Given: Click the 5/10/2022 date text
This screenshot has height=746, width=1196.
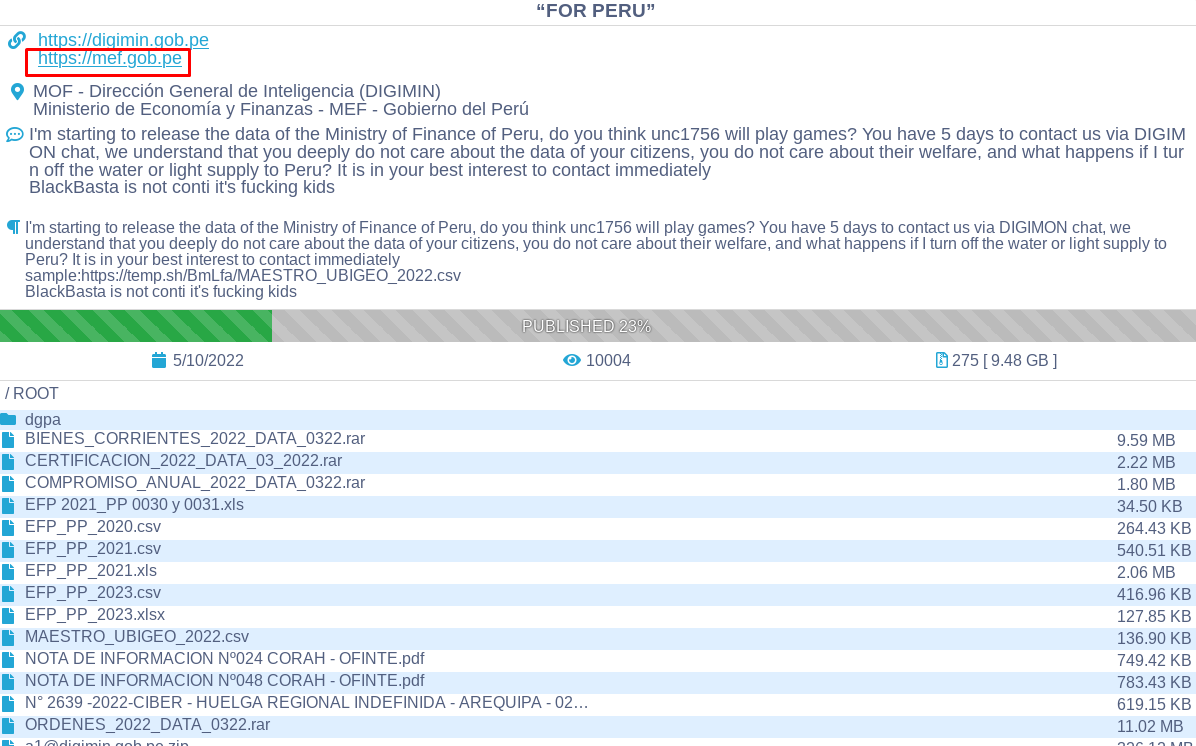Looking at the screenshot, I should 208,361.
